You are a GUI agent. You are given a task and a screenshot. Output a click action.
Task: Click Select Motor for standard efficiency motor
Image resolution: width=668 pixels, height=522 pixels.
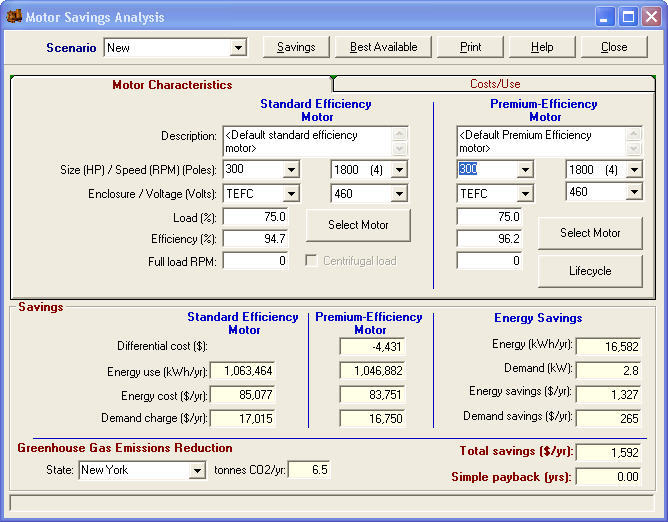358,225
